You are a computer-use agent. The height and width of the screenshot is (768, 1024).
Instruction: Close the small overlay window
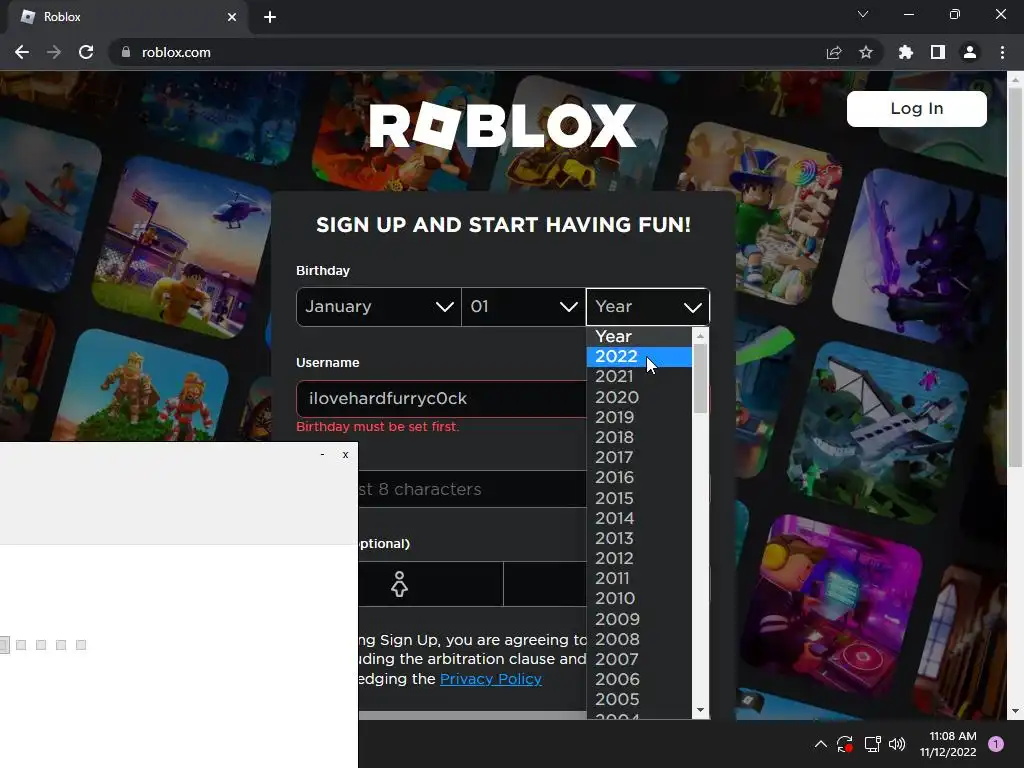click(345, 455)
